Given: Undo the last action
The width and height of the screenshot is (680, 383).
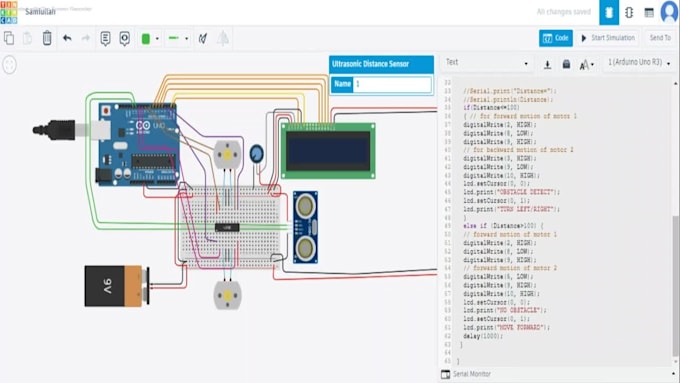Looking at the screenshot, I should point(67,38).
